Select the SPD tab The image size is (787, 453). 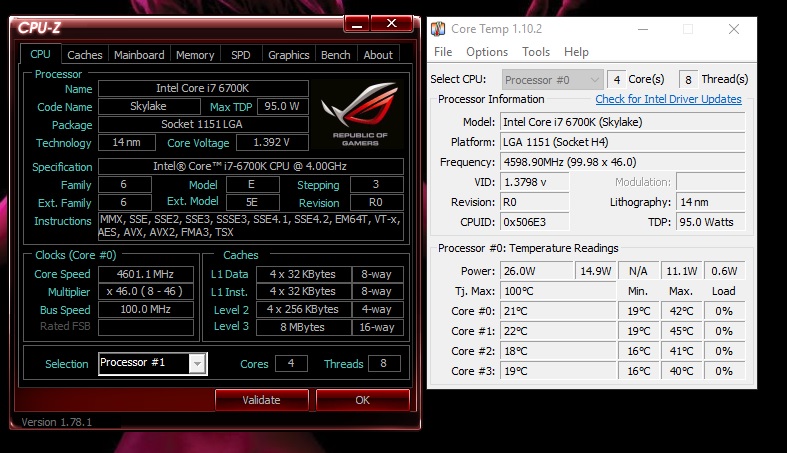tap(240, 55)
